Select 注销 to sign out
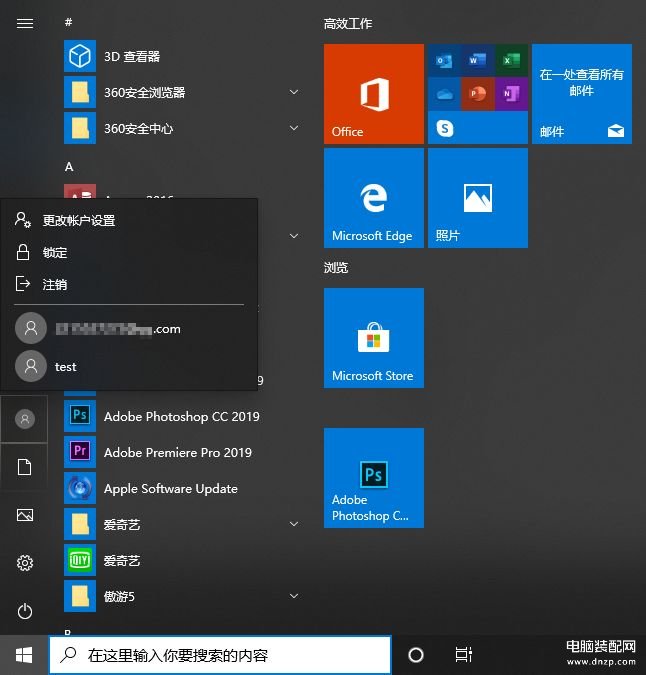Image resolution: width=646 pixels, height=675 pixels. (129, 284)
